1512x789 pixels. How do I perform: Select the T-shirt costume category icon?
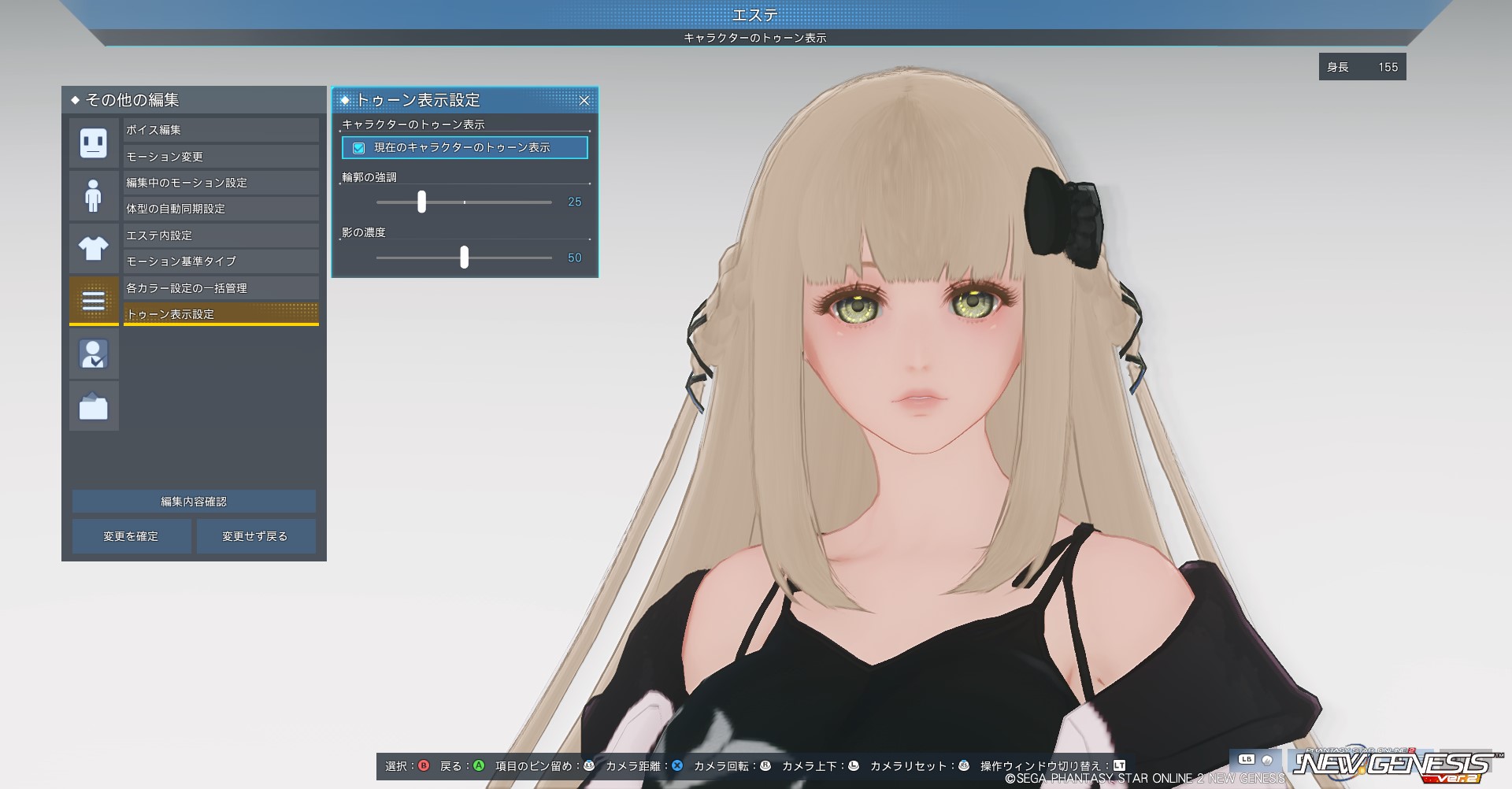point(94,248)
